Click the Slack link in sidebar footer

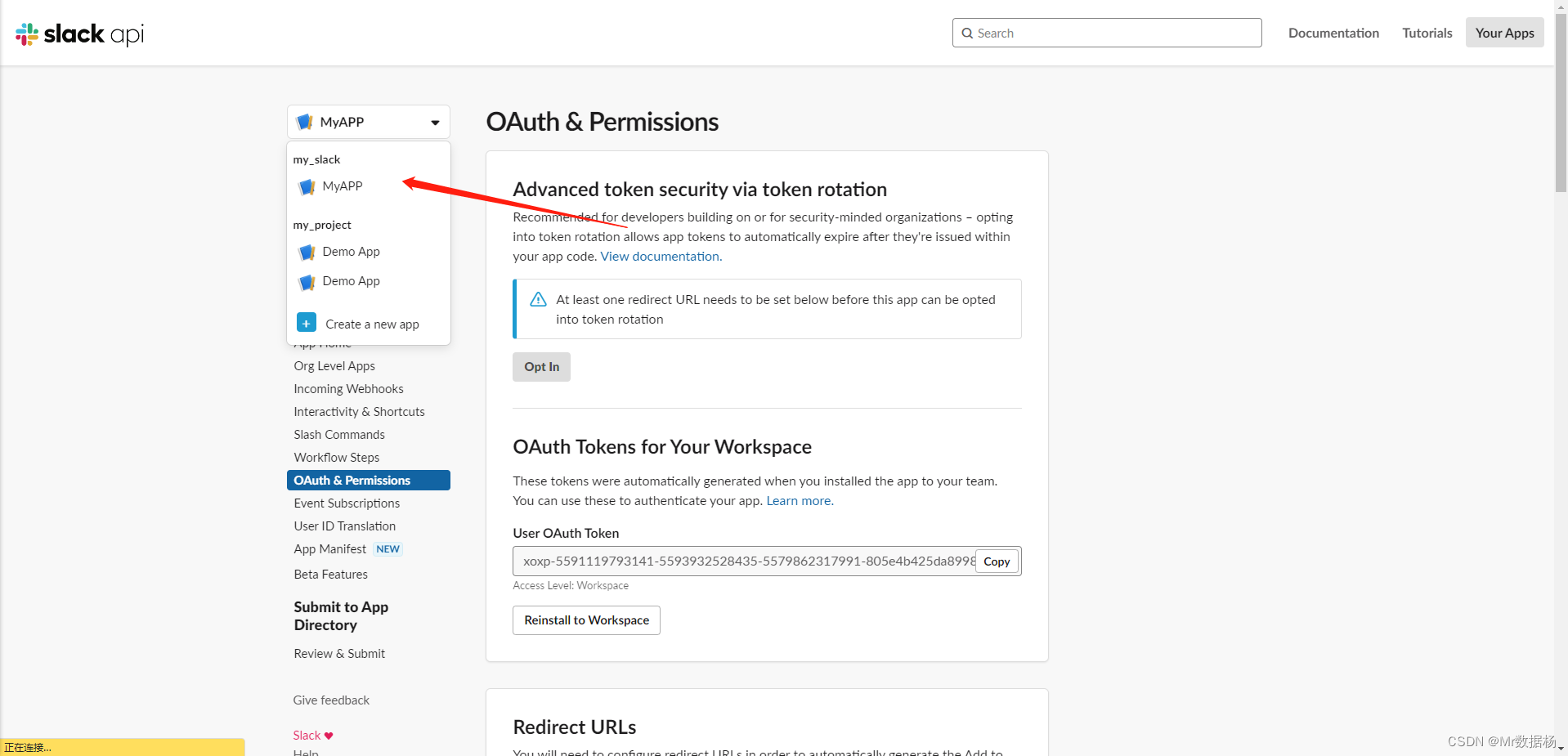coord(307,736)
